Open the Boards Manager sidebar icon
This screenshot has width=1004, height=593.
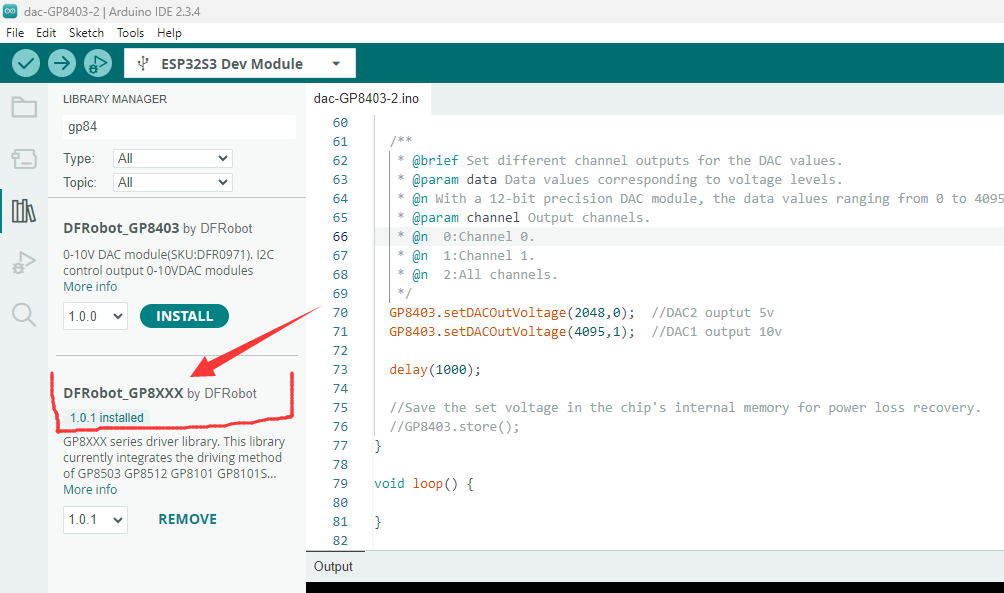click(x=24, y=159)
